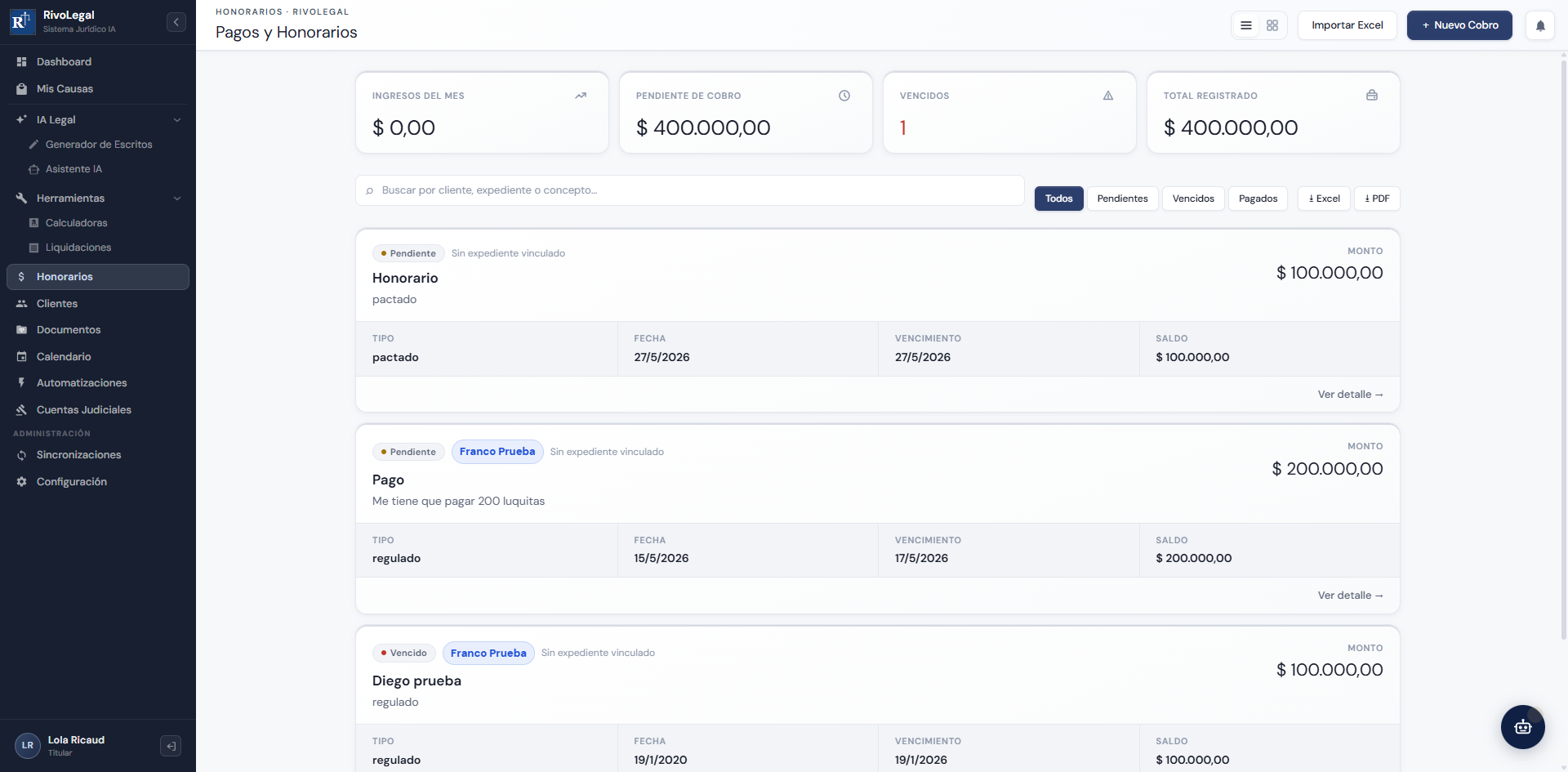The height and width of the screenshot is (772, 1568).
Task: Open Dashboard from the sidebar
Action: 98,62
